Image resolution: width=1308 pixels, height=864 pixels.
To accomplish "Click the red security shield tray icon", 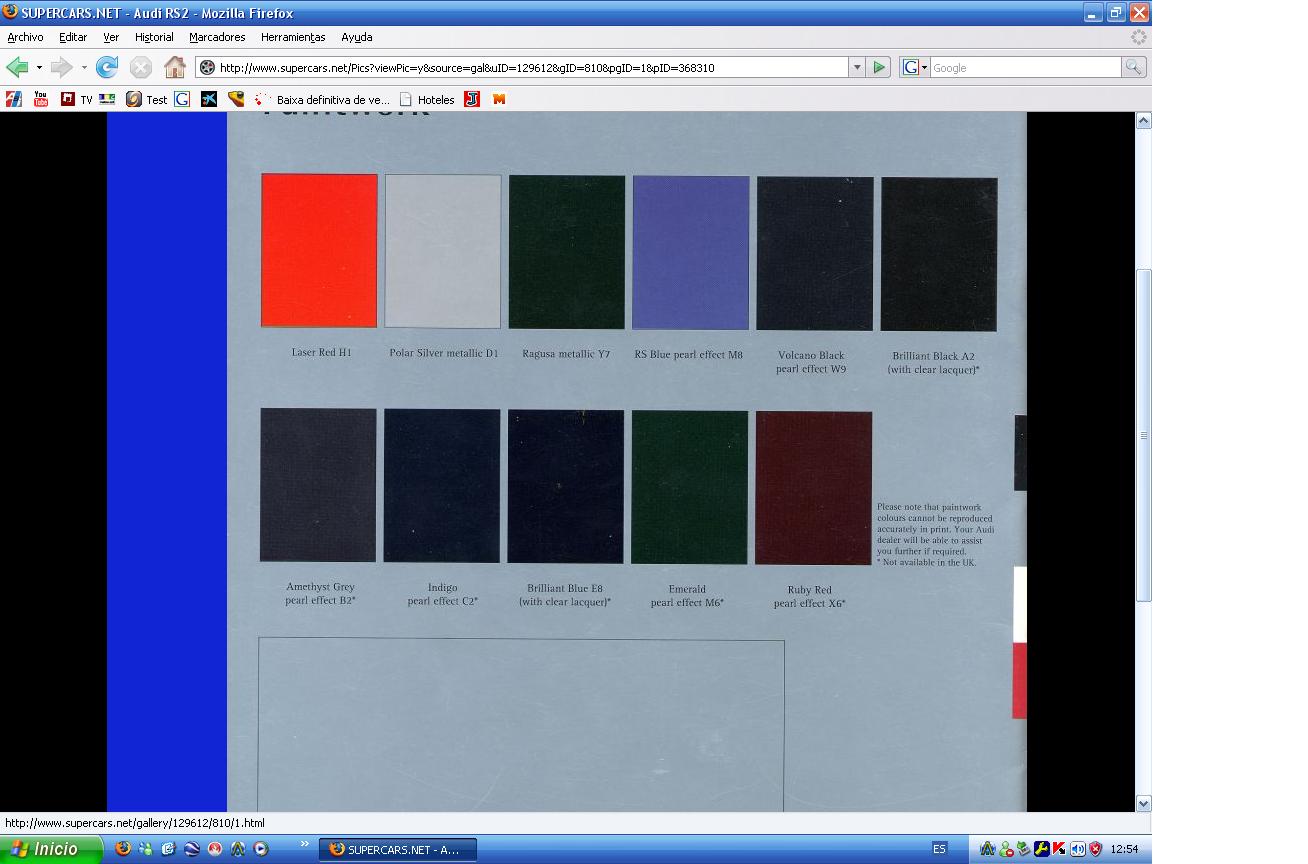I will (1095, 849).
